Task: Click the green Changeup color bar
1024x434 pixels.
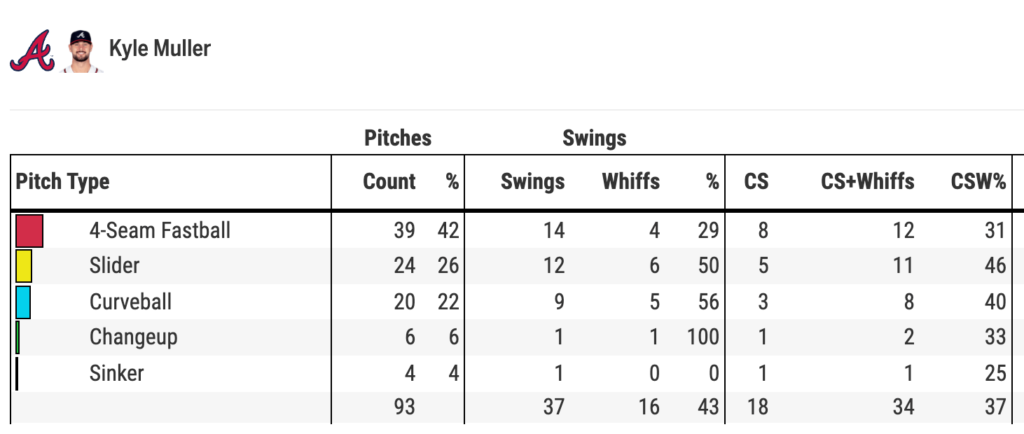Action: coord(18,337)
